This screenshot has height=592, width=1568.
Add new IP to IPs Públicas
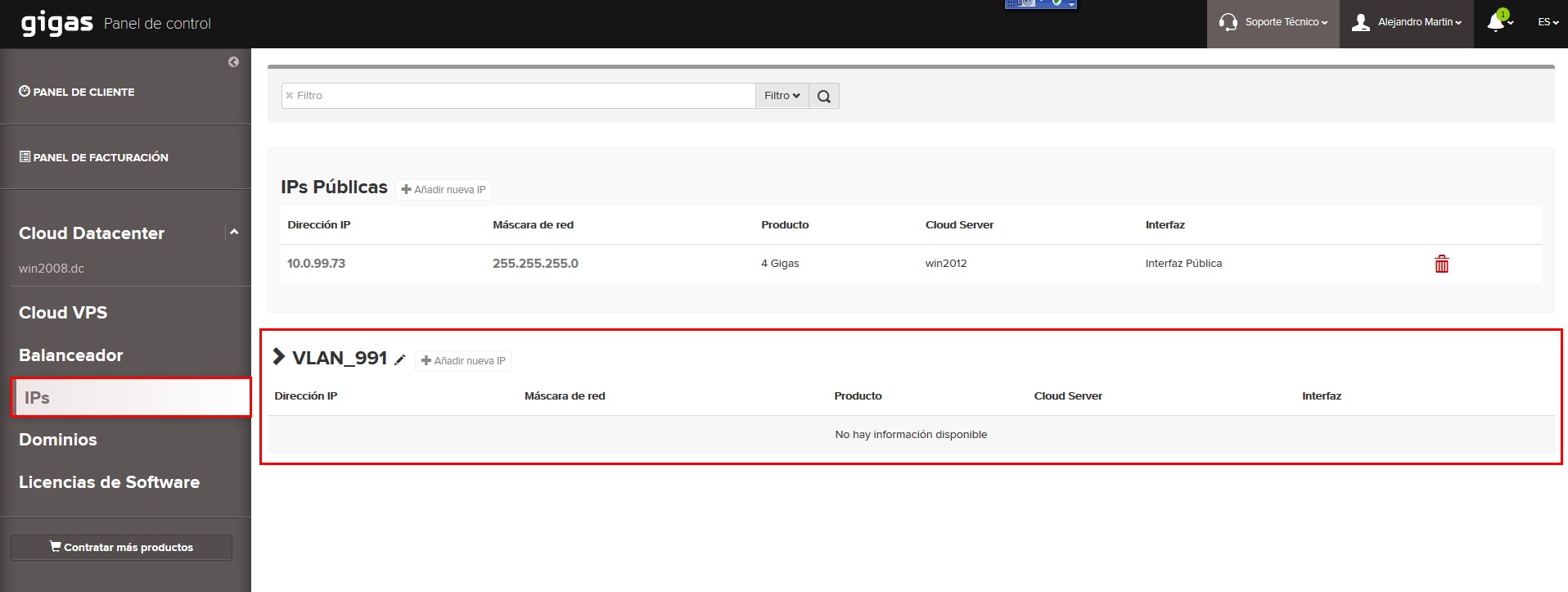(444, 189)
